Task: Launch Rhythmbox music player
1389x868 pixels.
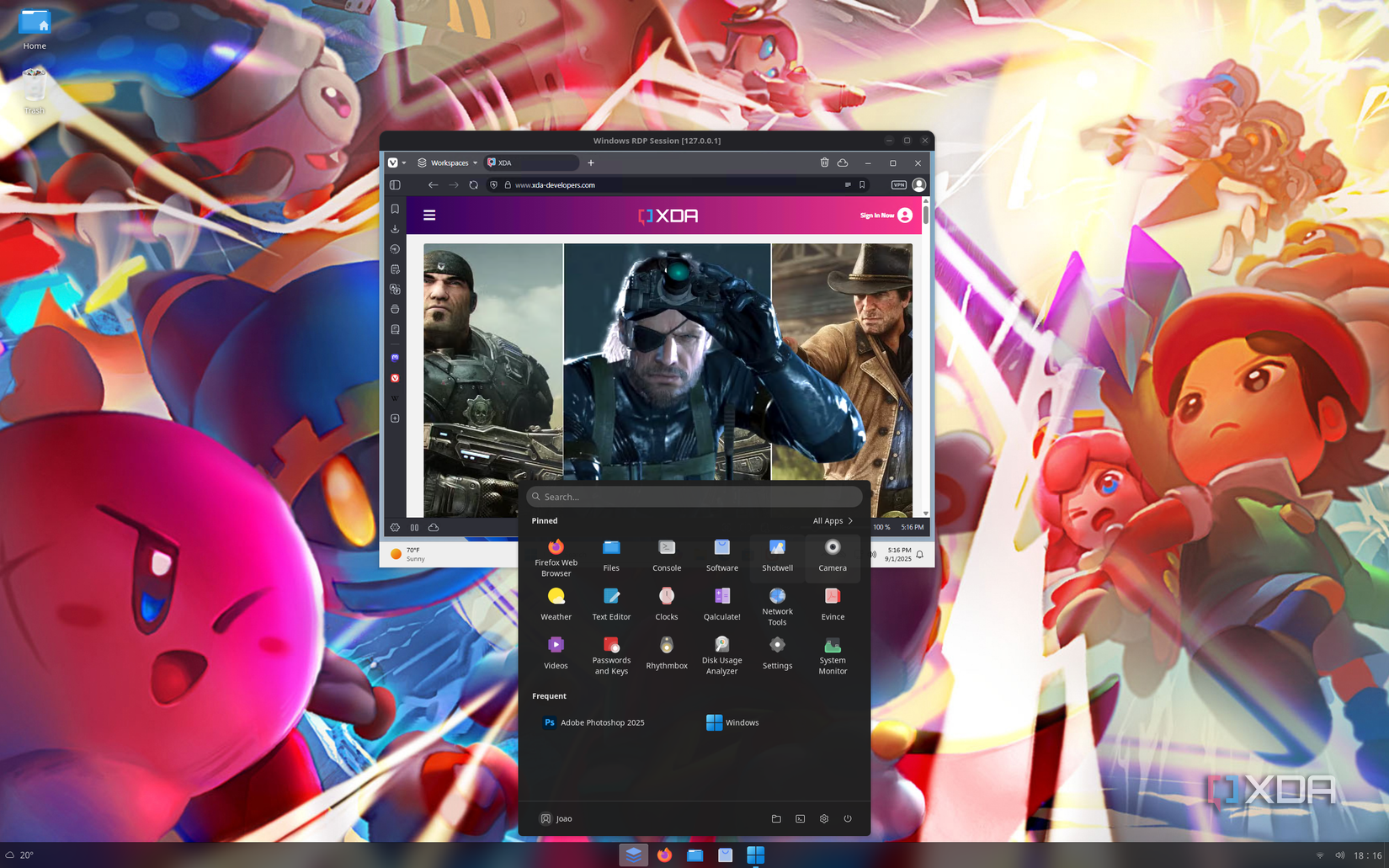Action: pyautogui.click(x=667, y=655)
